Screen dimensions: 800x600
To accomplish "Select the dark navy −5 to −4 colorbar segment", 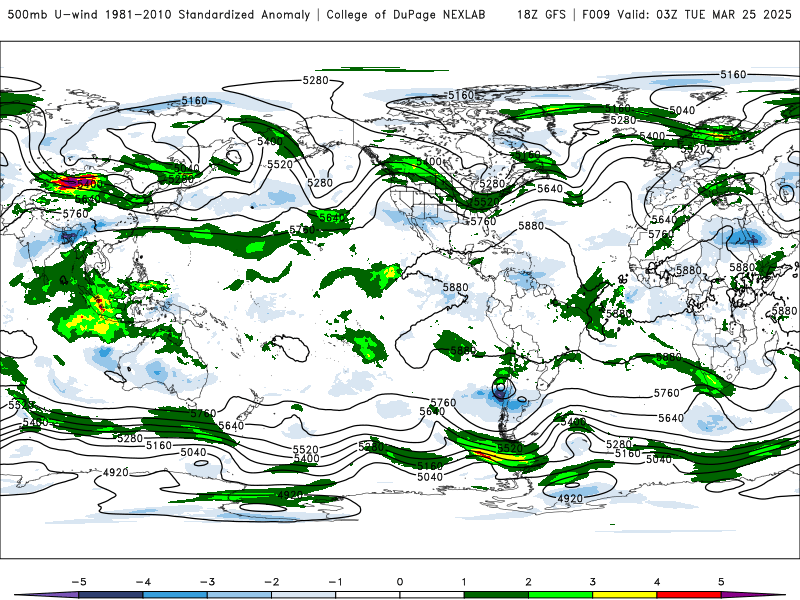I will (111, 595).
